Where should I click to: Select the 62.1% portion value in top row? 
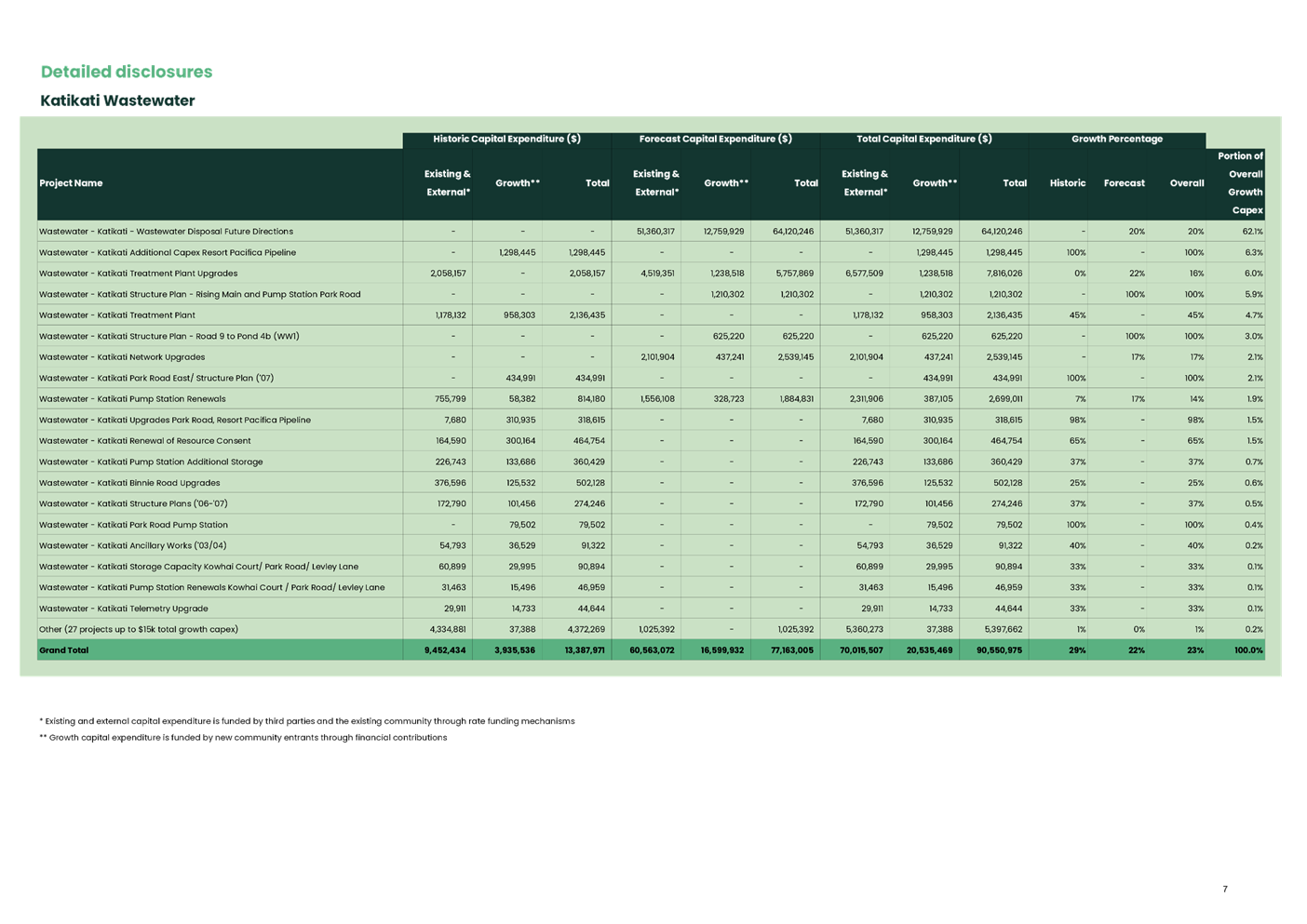click(x=1254, y=231)
